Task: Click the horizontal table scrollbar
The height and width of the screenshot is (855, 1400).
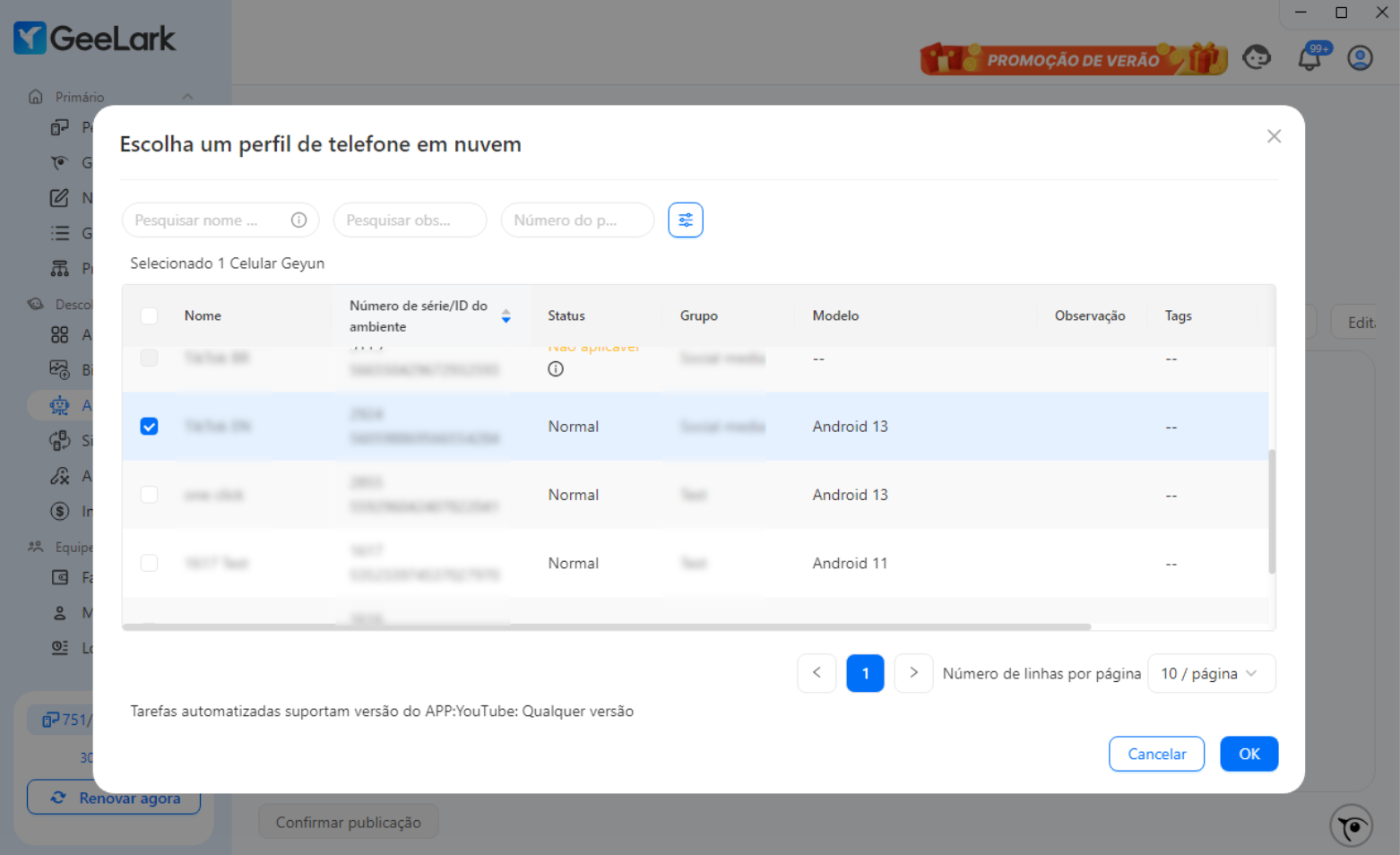Action: (x=607, y=626)
